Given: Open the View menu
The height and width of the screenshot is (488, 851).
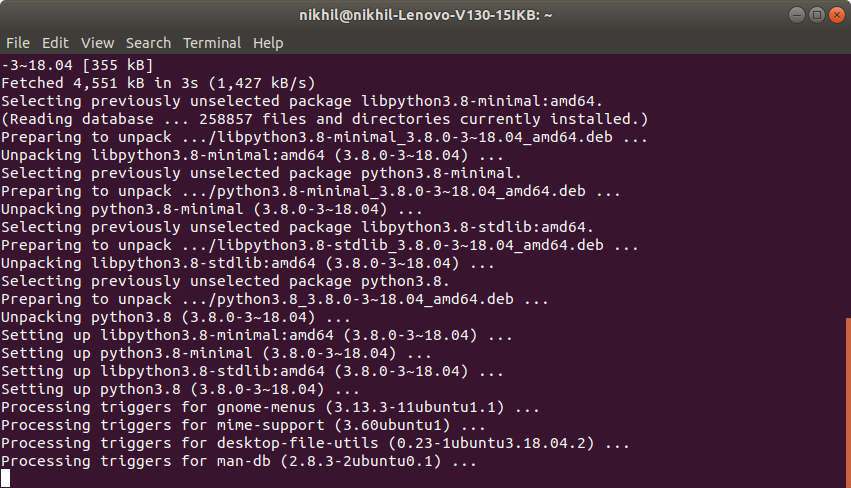Looking at the screenshot, I should 98,43.
